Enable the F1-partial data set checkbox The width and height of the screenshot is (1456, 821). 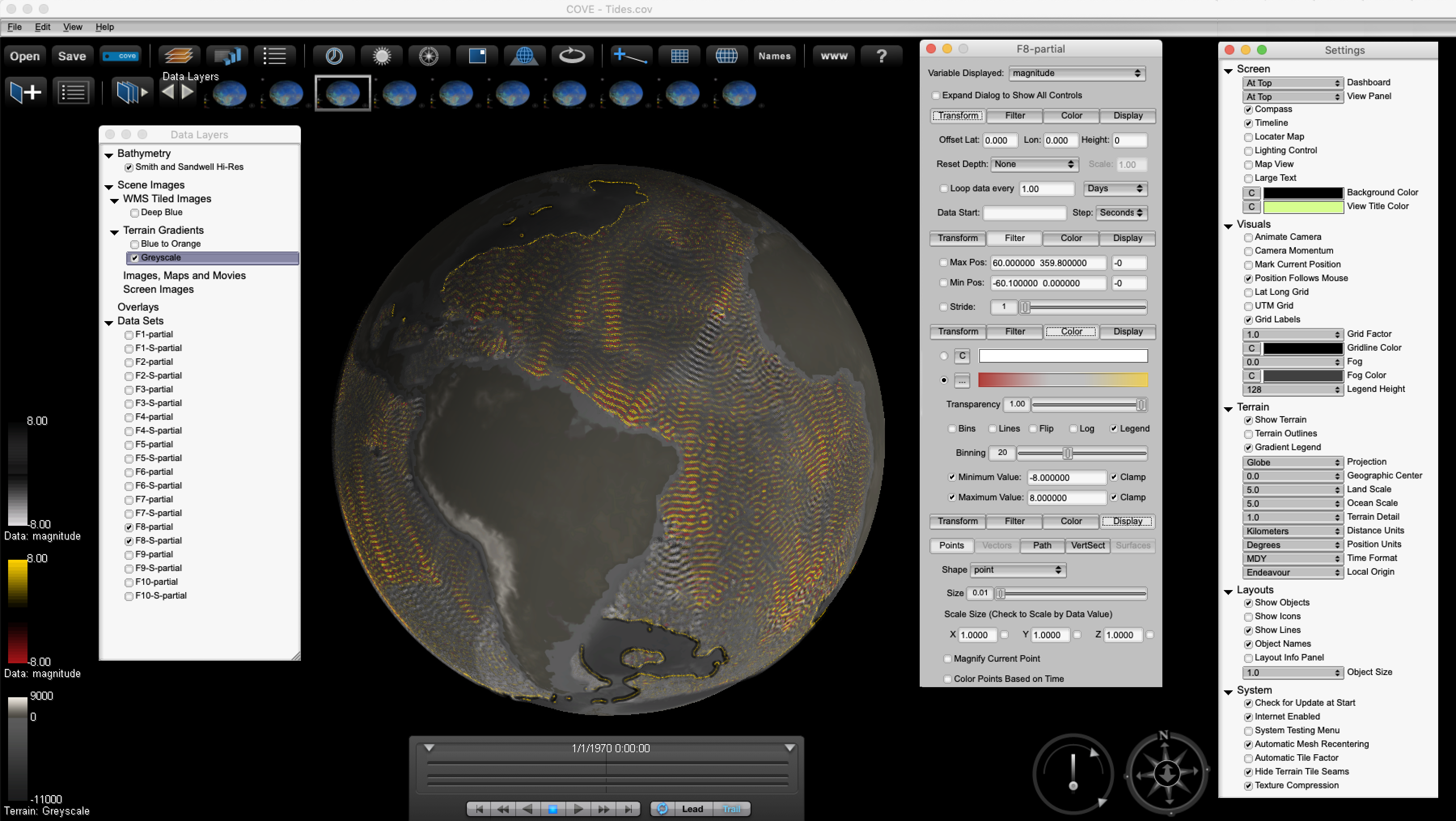[x=129, y=334]
